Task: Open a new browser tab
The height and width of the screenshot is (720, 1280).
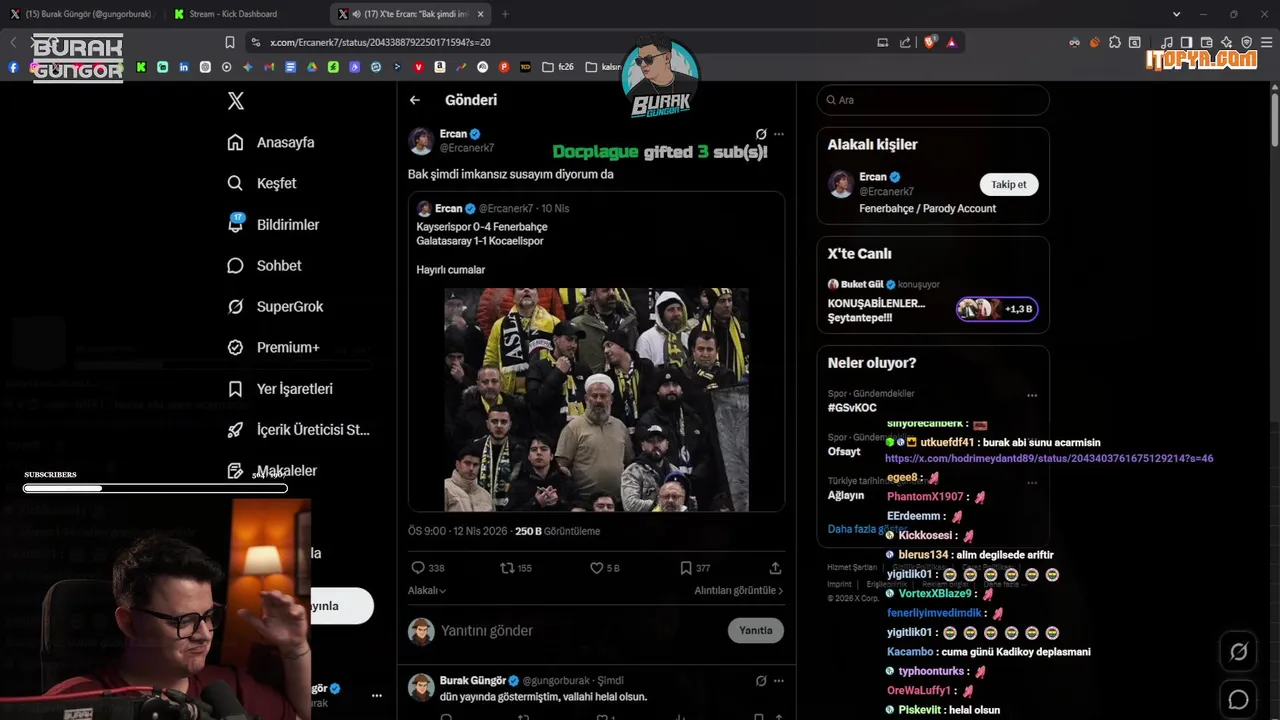Action: [x=505, y=14]
